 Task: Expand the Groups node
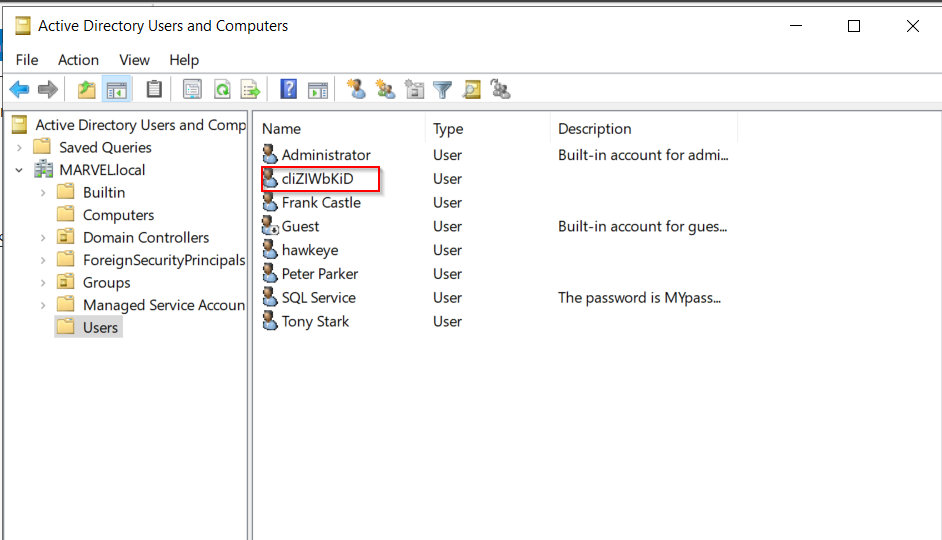click(x=43, y=283)
